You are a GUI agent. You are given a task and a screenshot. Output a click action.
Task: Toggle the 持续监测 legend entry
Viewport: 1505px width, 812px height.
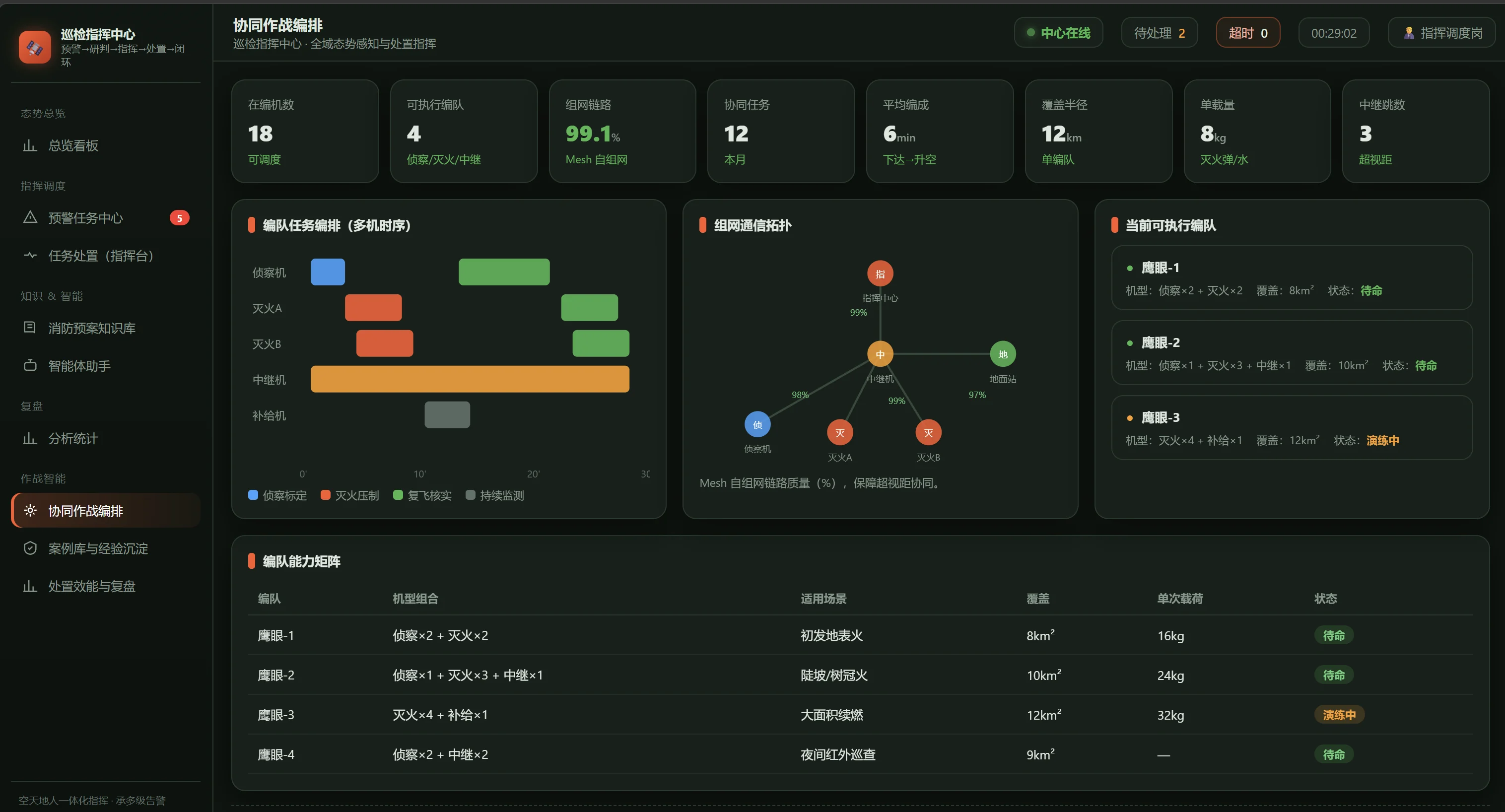point(495,495)
